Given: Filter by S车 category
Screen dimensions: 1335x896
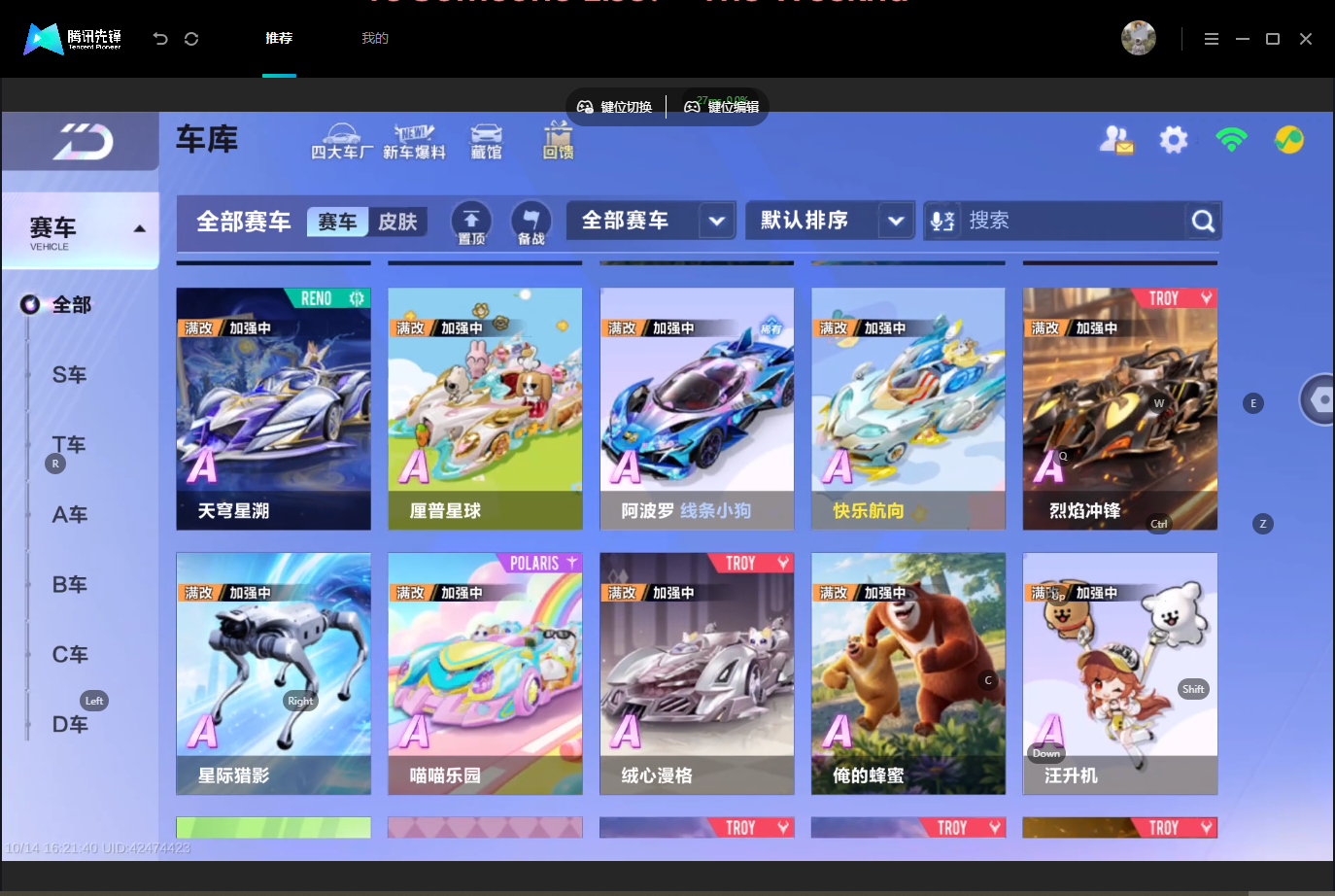Looking at the screenshot, I should point(69,375).
